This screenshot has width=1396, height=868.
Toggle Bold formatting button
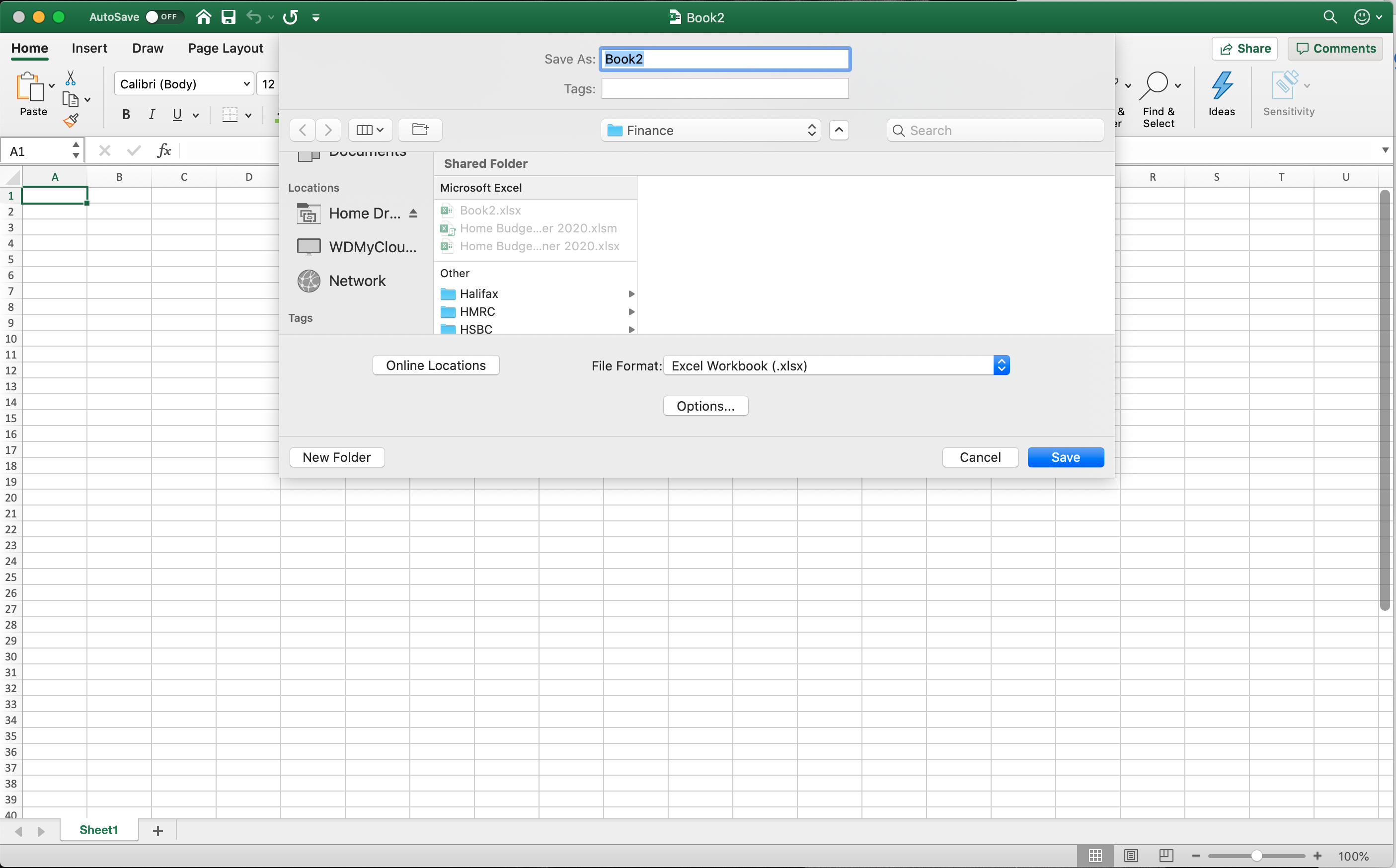(x=126, y=115)
